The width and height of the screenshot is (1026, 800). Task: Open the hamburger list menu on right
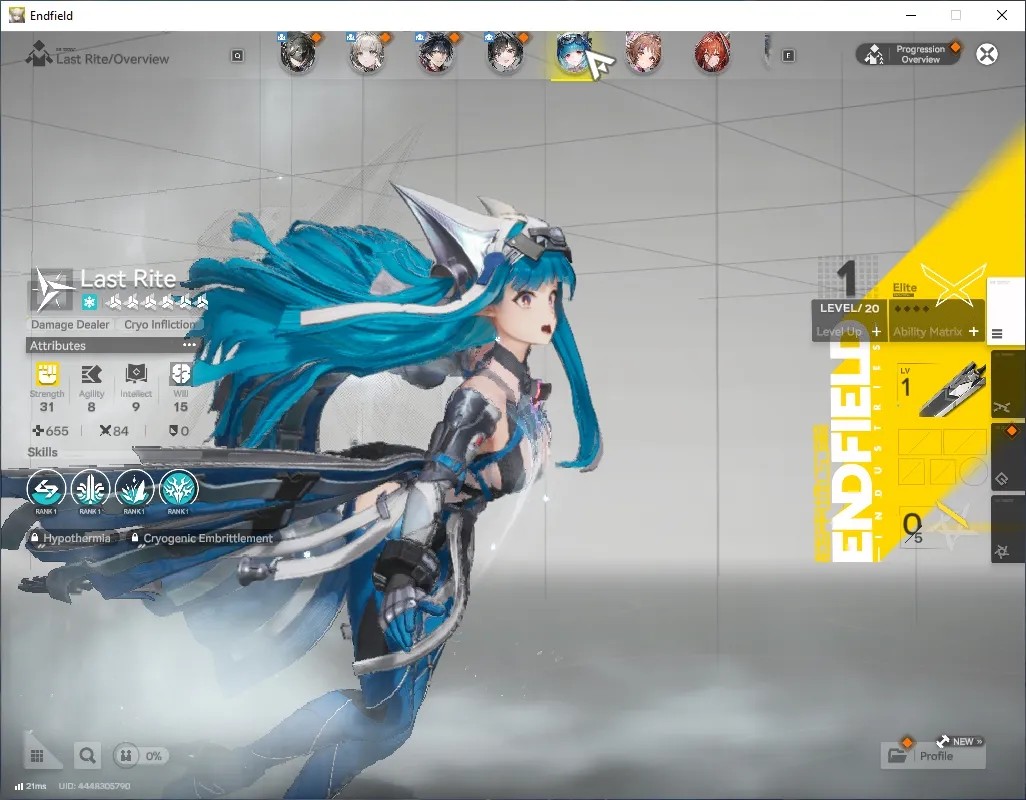point(997,334)
